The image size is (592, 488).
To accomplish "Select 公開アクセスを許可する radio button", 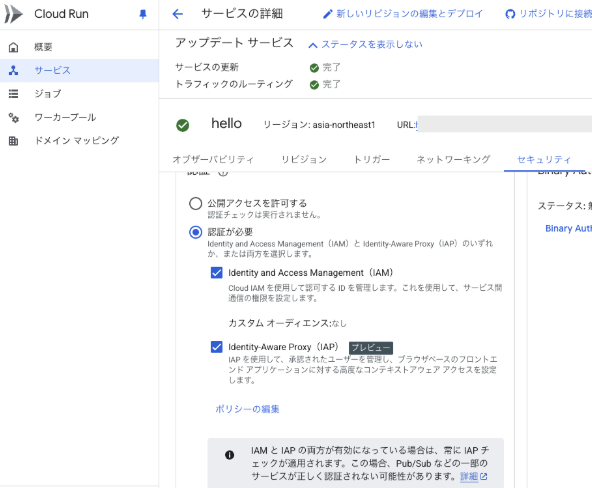I will pyautogui.click(x=196, y=203).
